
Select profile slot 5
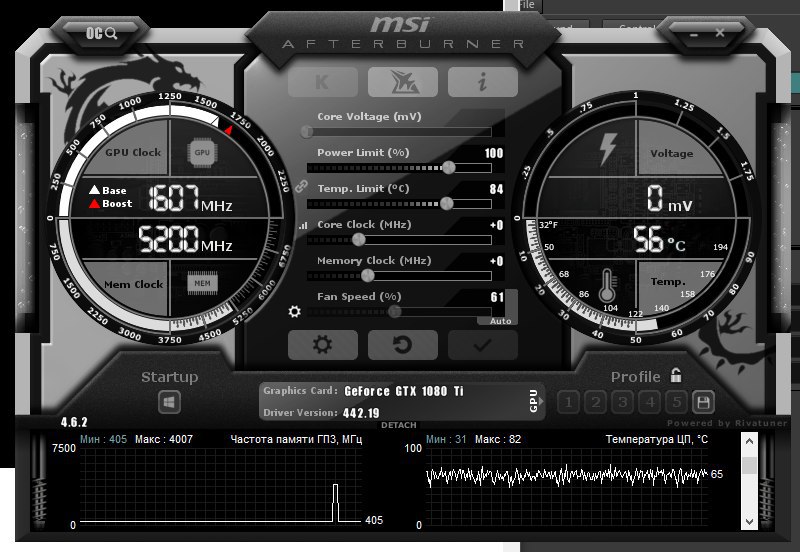click(x=676, y=402)
